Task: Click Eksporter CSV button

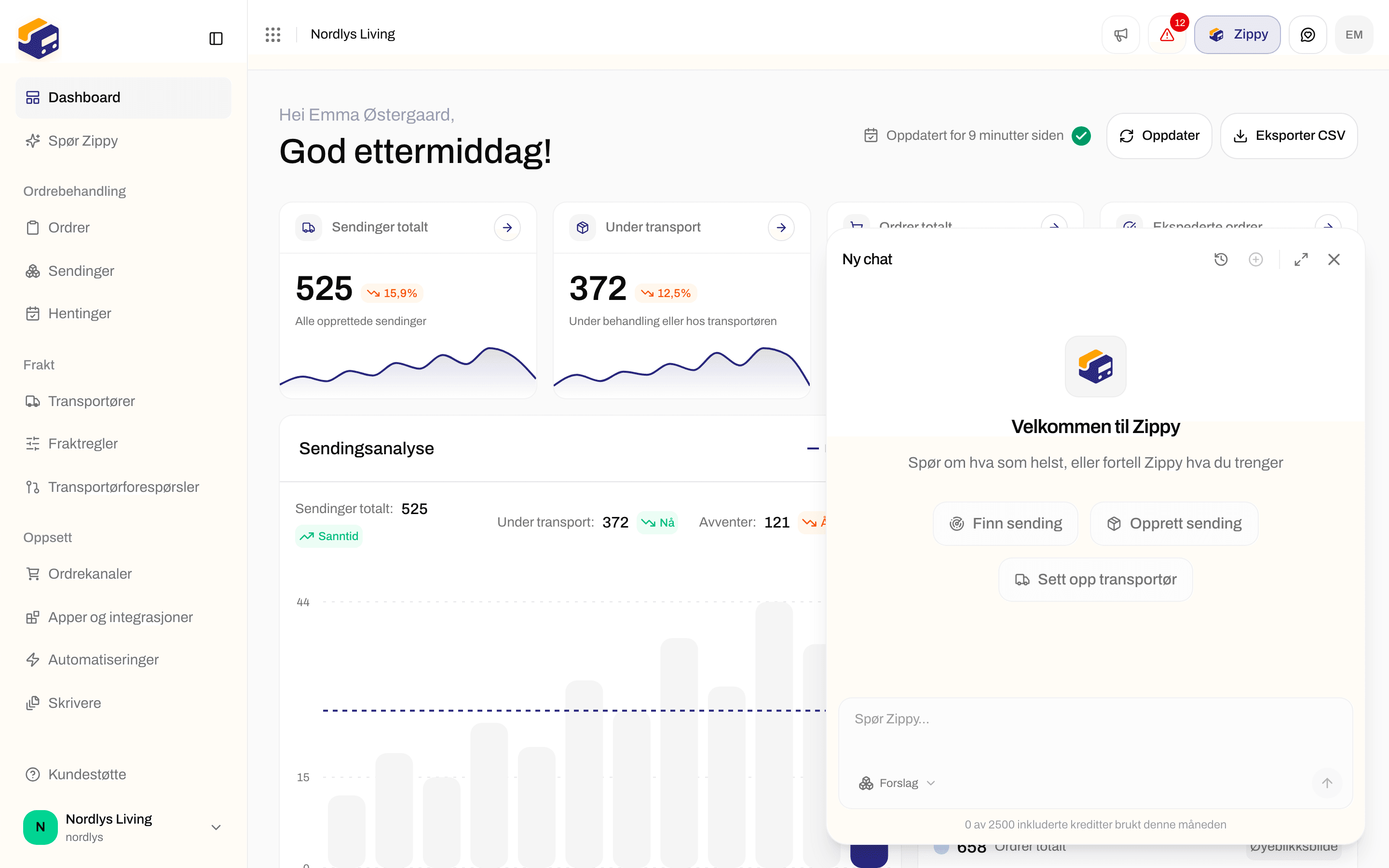Action: tap(1289, 136)
